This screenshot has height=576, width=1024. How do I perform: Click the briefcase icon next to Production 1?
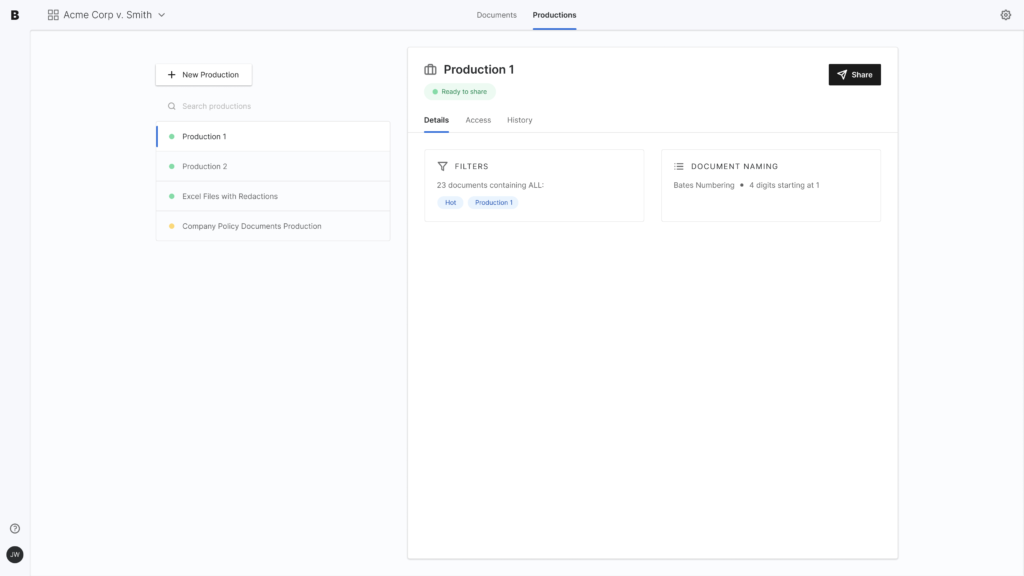click(x=430, y=69)
